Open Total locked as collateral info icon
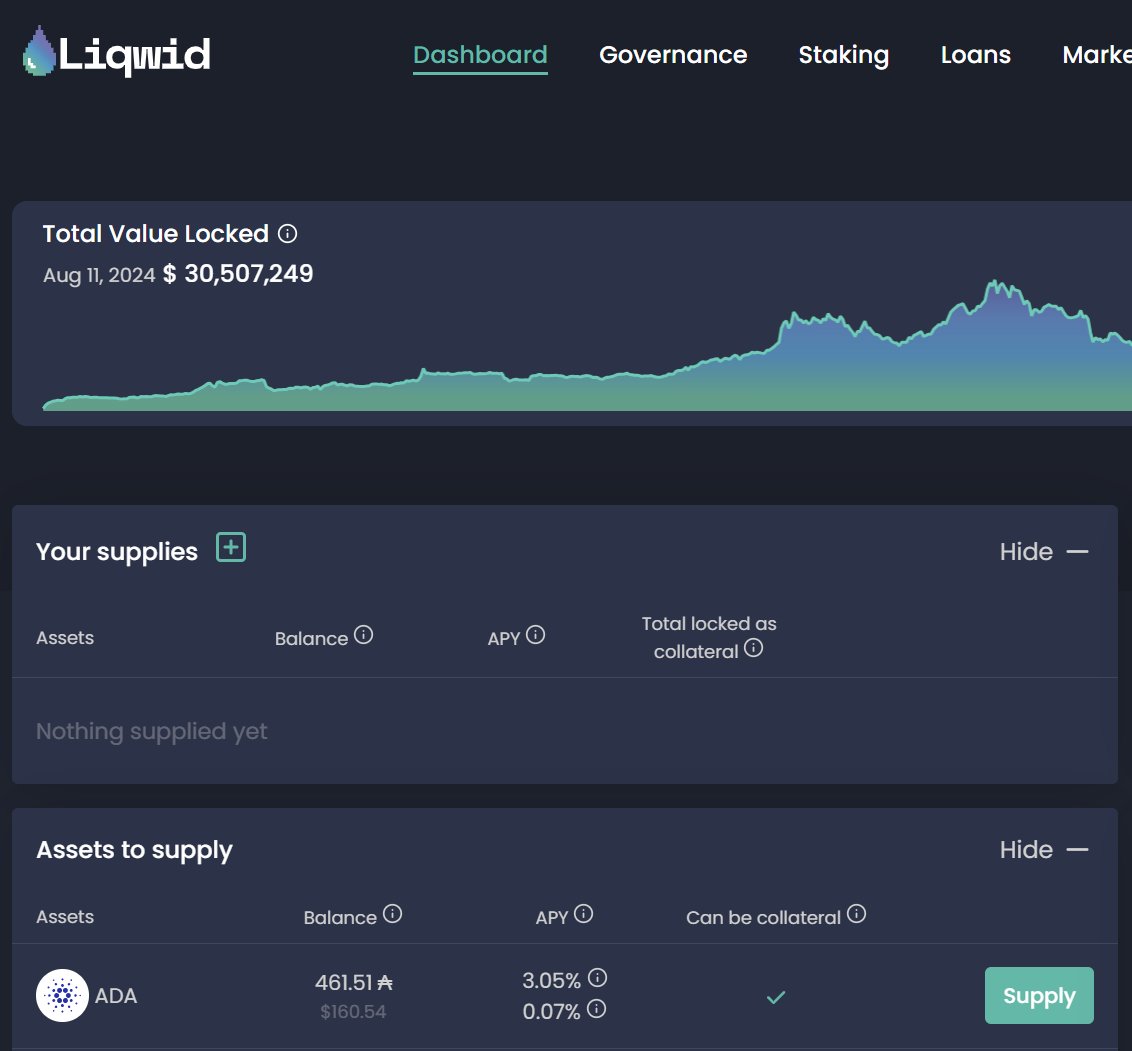 click(753, 647)
